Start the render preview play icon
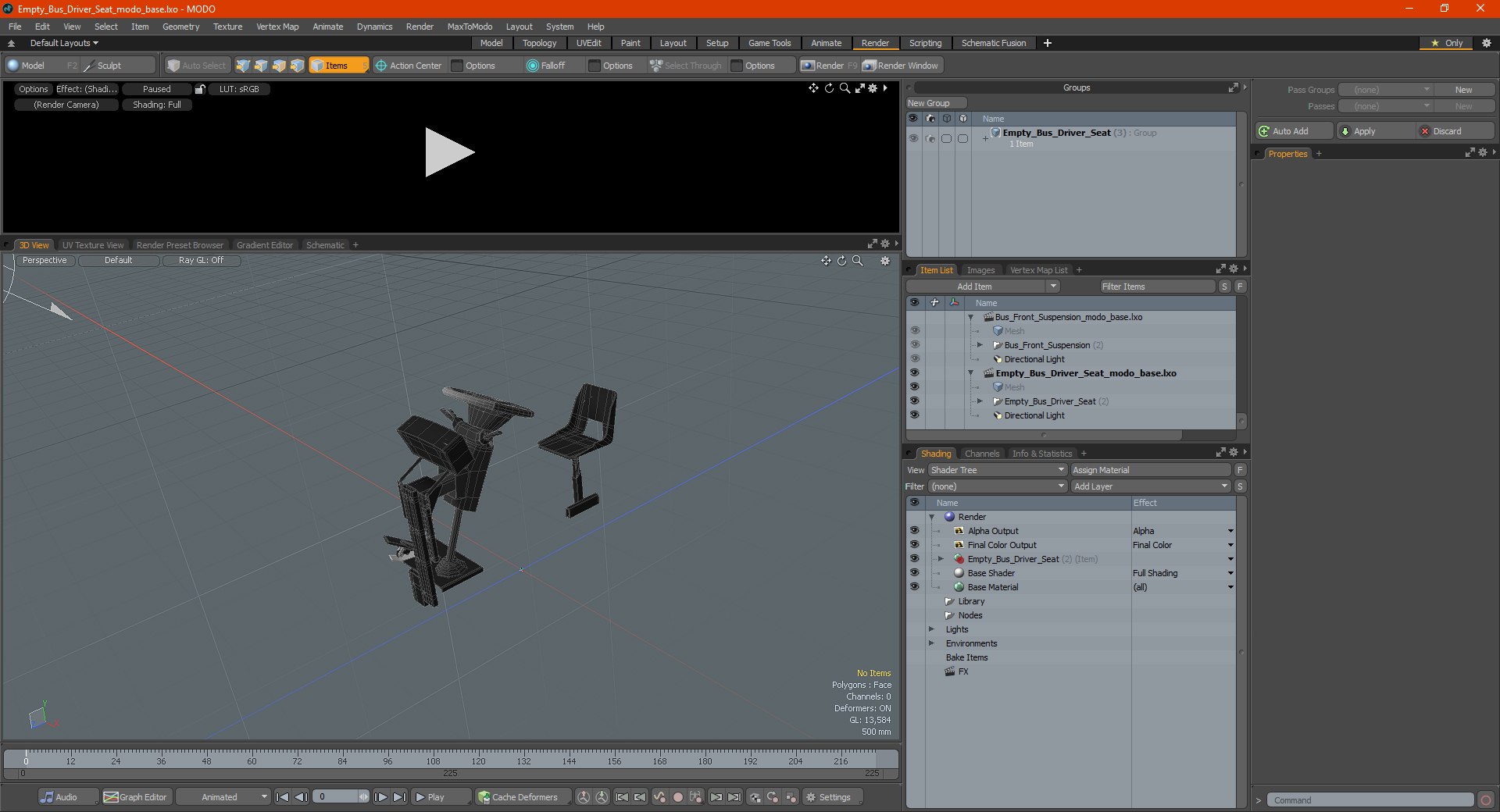This screenshot has width=1500, height=812. coord(449,152)
